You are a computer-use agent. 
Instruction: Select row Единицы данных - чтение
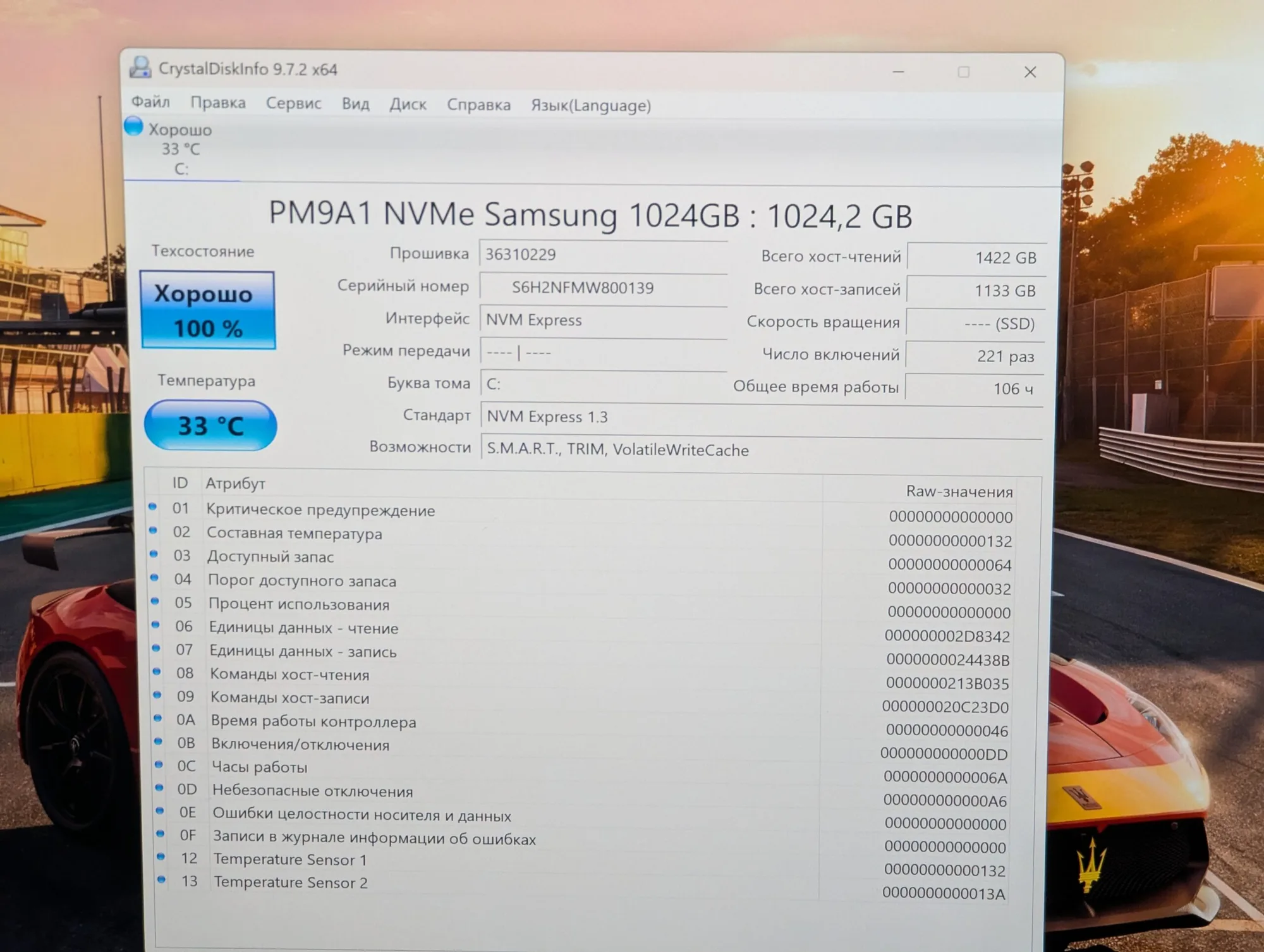[581, 631]
